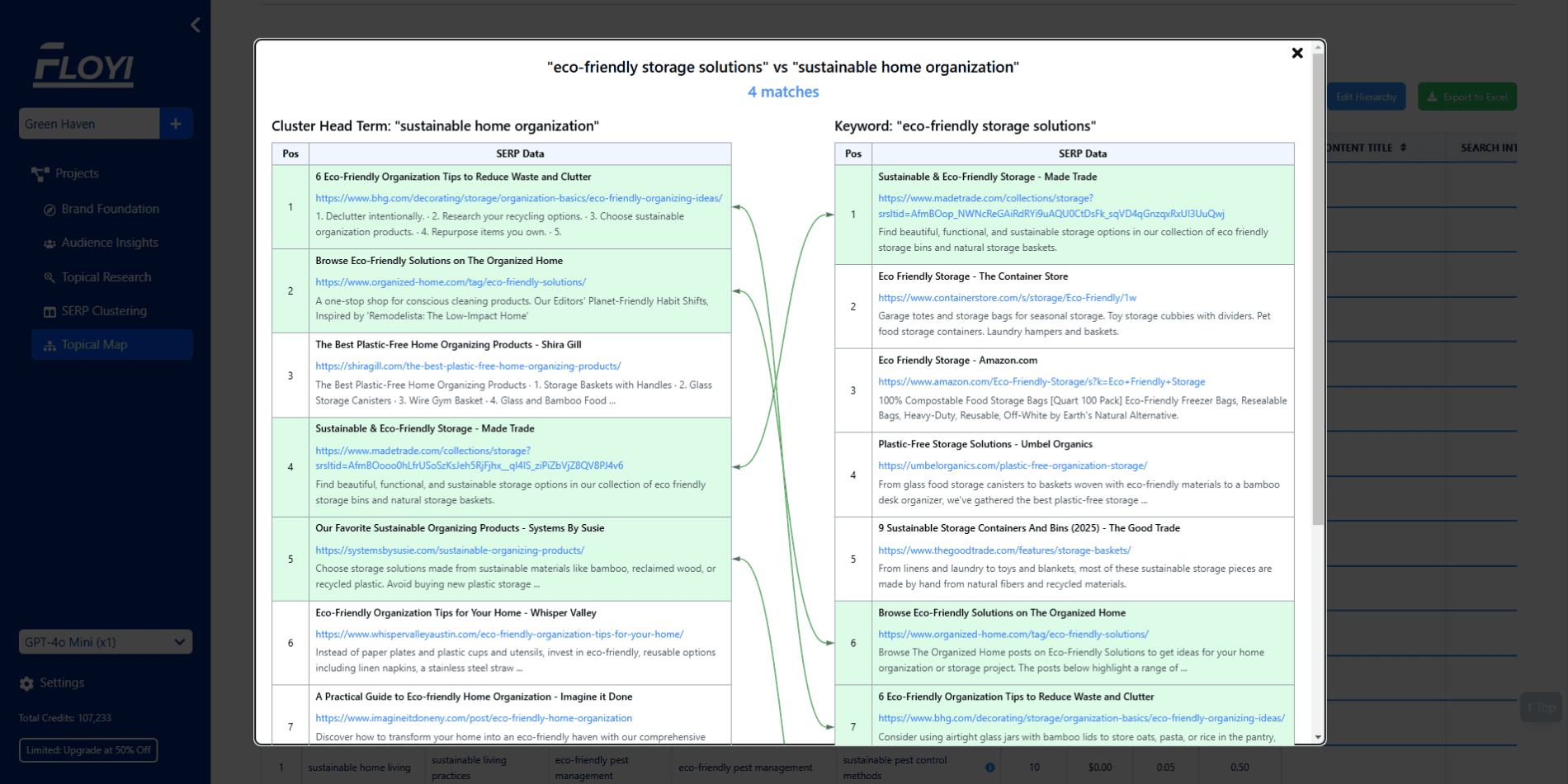
Task: Open the umbelorganics.com plastic-free storage link
Action: click(1013, 466)
